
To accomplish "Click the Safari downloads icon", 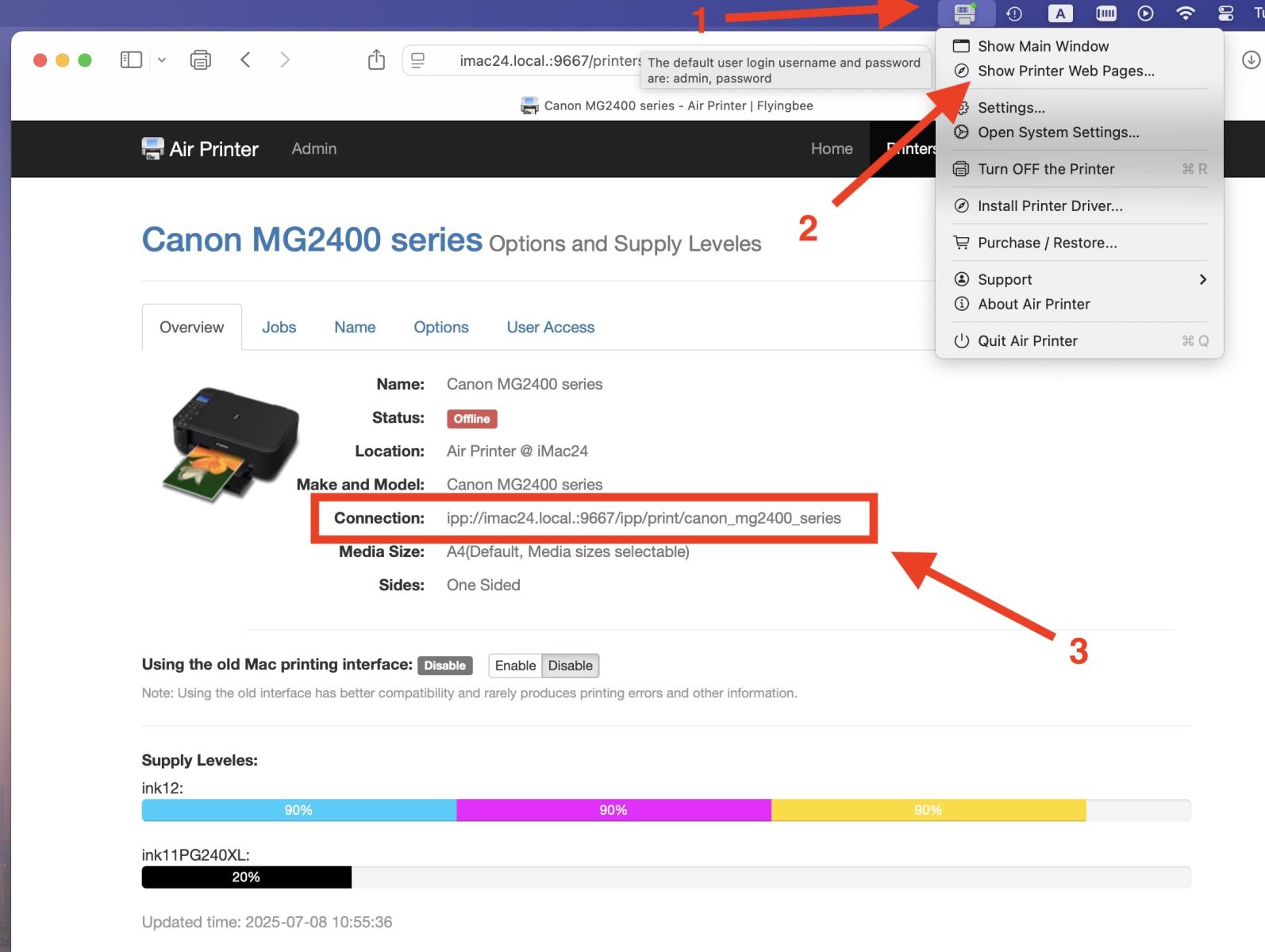I will pos(1251,59).
